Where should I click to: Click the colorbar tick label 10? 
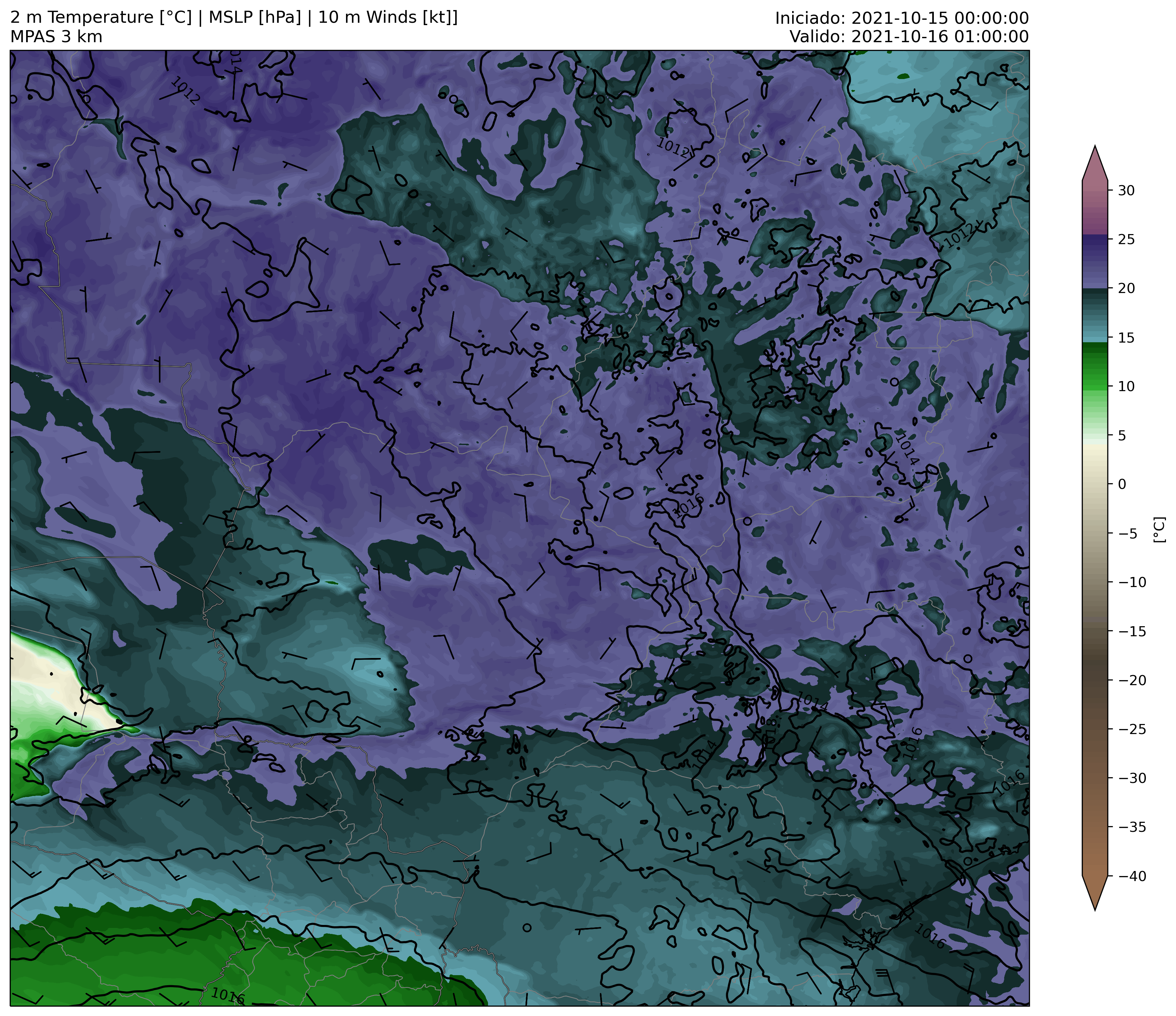pos(1126,386)
